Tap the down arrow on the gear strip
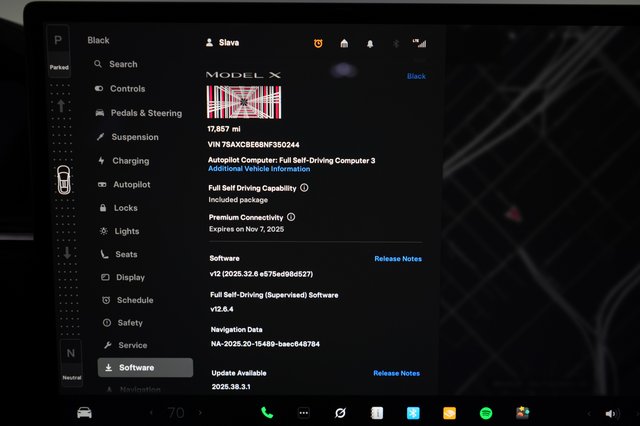The width and height of the screenshot is (640, 426). tap(67, 253)
